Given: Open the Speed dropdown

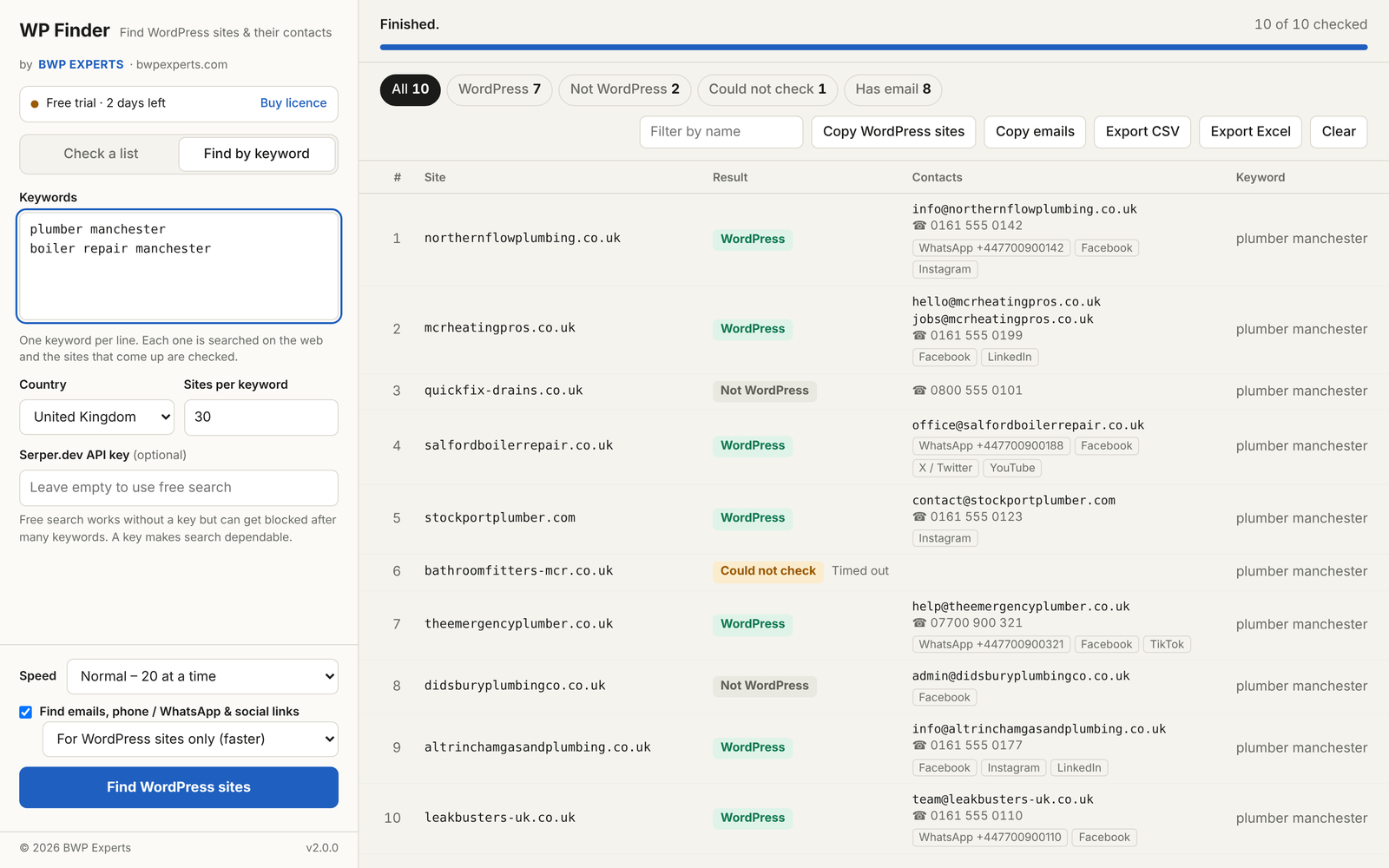Looking at the screenshot, I should point(202,677).
